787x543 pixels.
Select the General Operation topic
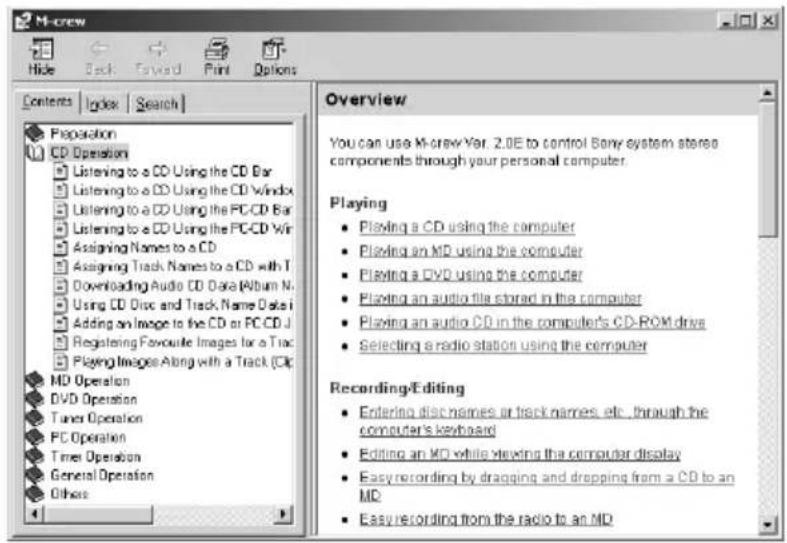tap(102, 475)
